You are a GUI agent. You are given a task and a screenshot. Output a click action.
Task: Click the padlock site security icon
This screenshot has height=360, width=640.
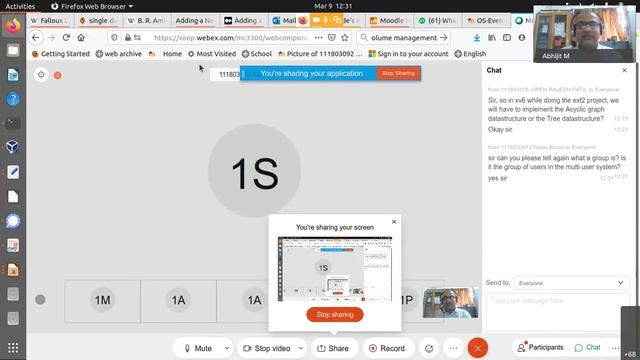128,38
